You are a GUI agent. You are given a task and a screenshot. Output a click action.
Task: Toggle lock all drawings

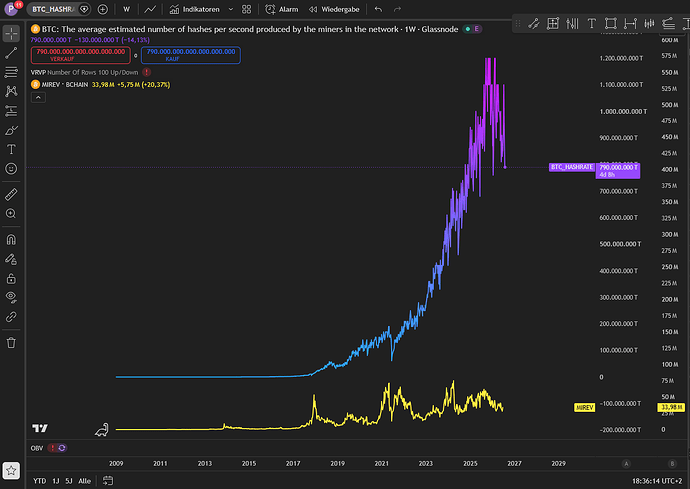pyautogui.click(x=11, y=278)
